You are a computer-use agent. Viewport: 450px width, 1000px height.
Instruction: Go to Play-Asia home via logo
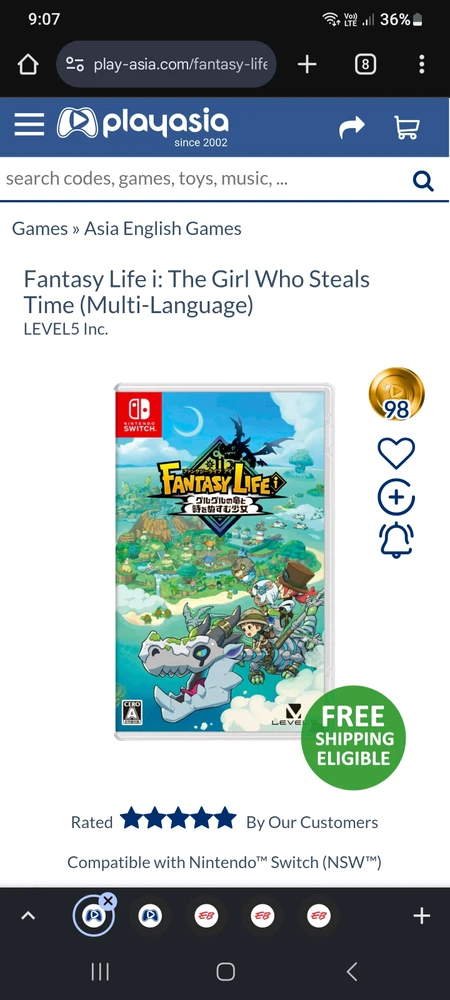142,125
